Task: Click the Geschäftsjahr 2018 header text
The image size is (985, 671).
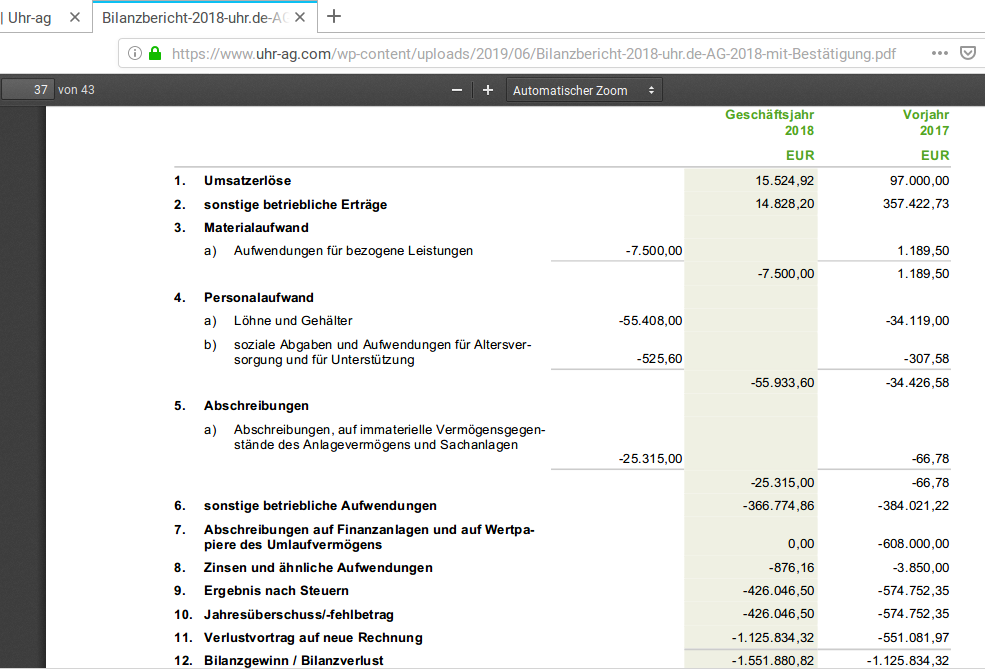Action: click(770, 121)
